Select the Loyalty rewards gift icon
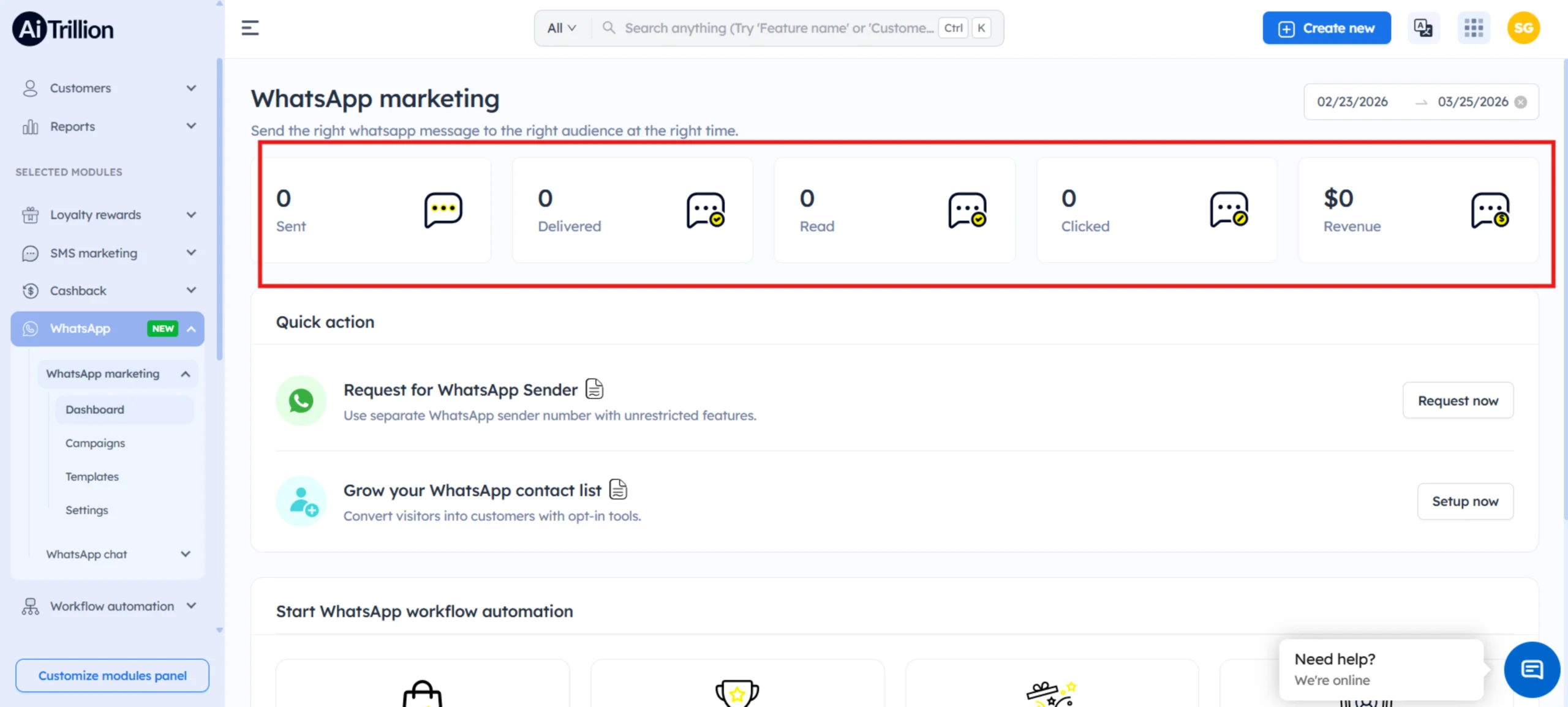The image size is (1568, 707). [29, 214]
